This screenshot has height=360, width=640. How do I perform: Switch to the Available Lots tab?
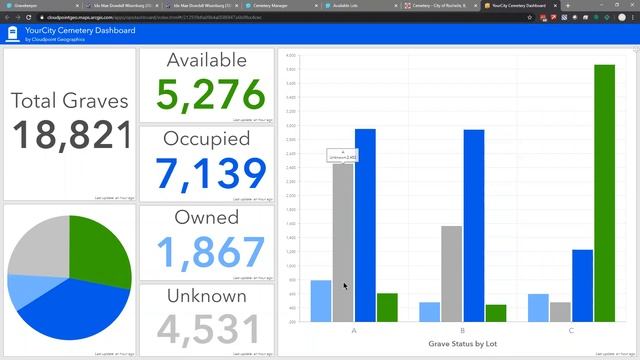tap(361, 6)
